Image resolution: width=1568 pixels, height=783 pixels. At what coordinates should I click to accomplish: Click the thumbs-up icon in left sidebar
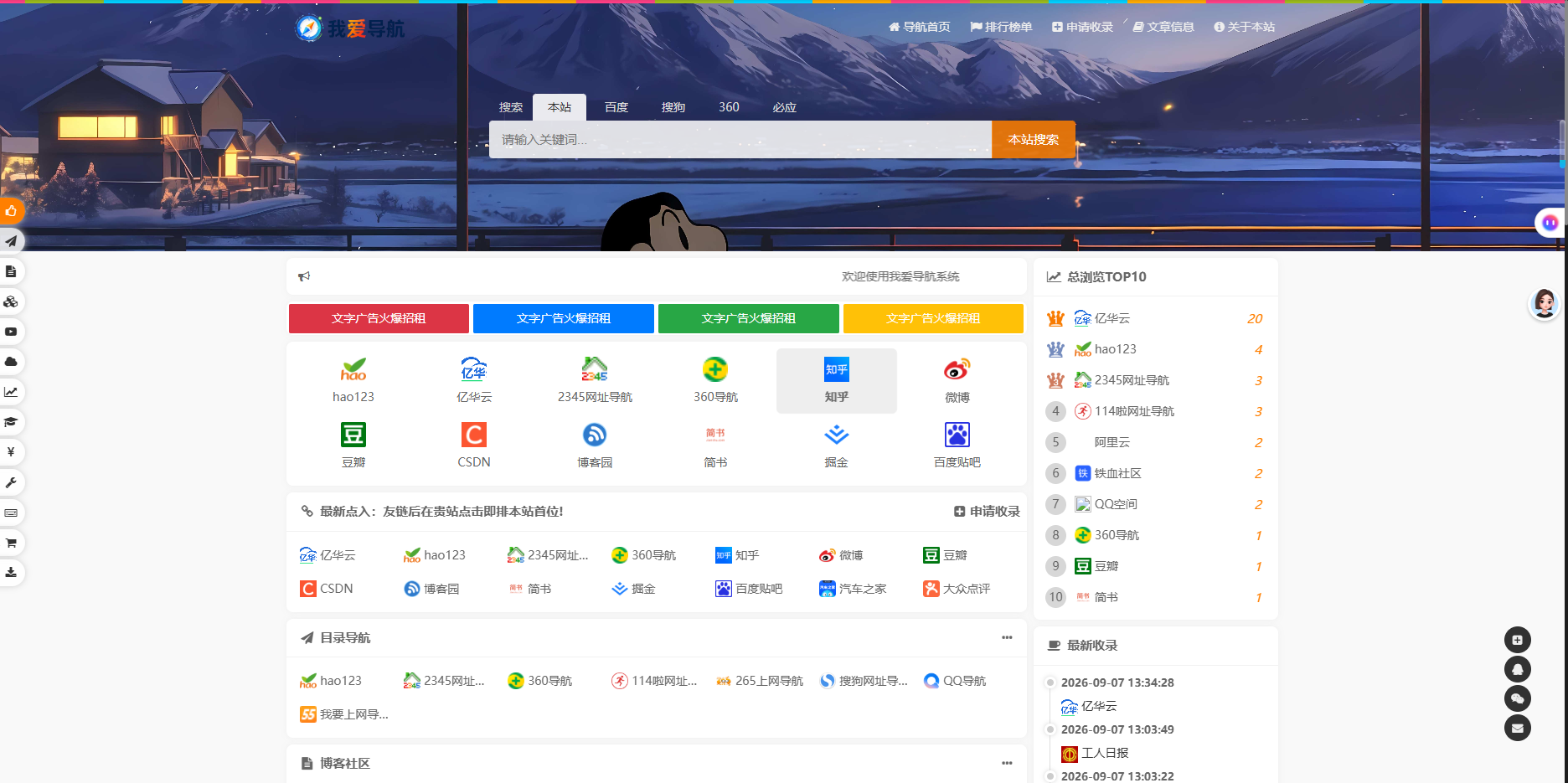pos(11,211)
